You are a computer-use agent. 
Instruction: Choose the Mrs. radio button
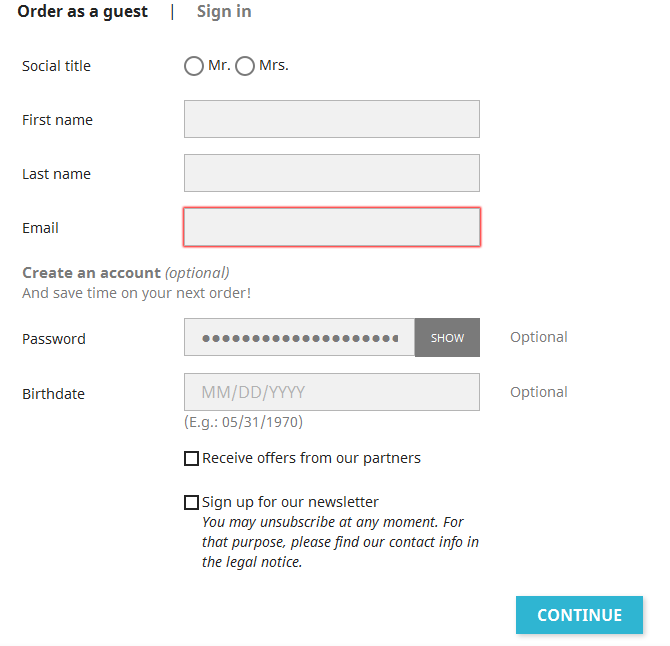[x=245, y=66]
